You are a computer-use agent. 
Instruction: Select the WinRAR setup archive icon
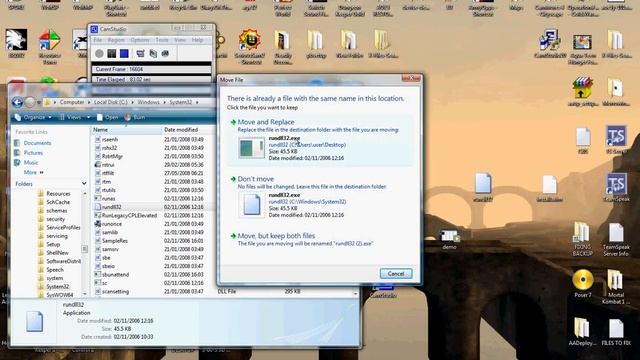582,91
